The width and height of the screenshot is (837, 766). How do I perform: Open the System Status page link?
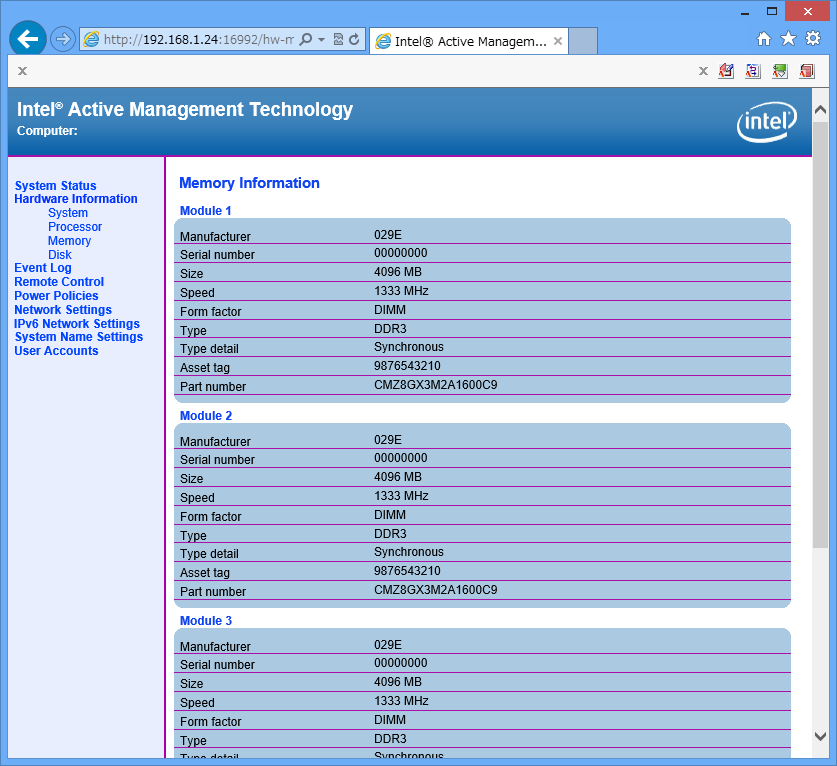56,186
